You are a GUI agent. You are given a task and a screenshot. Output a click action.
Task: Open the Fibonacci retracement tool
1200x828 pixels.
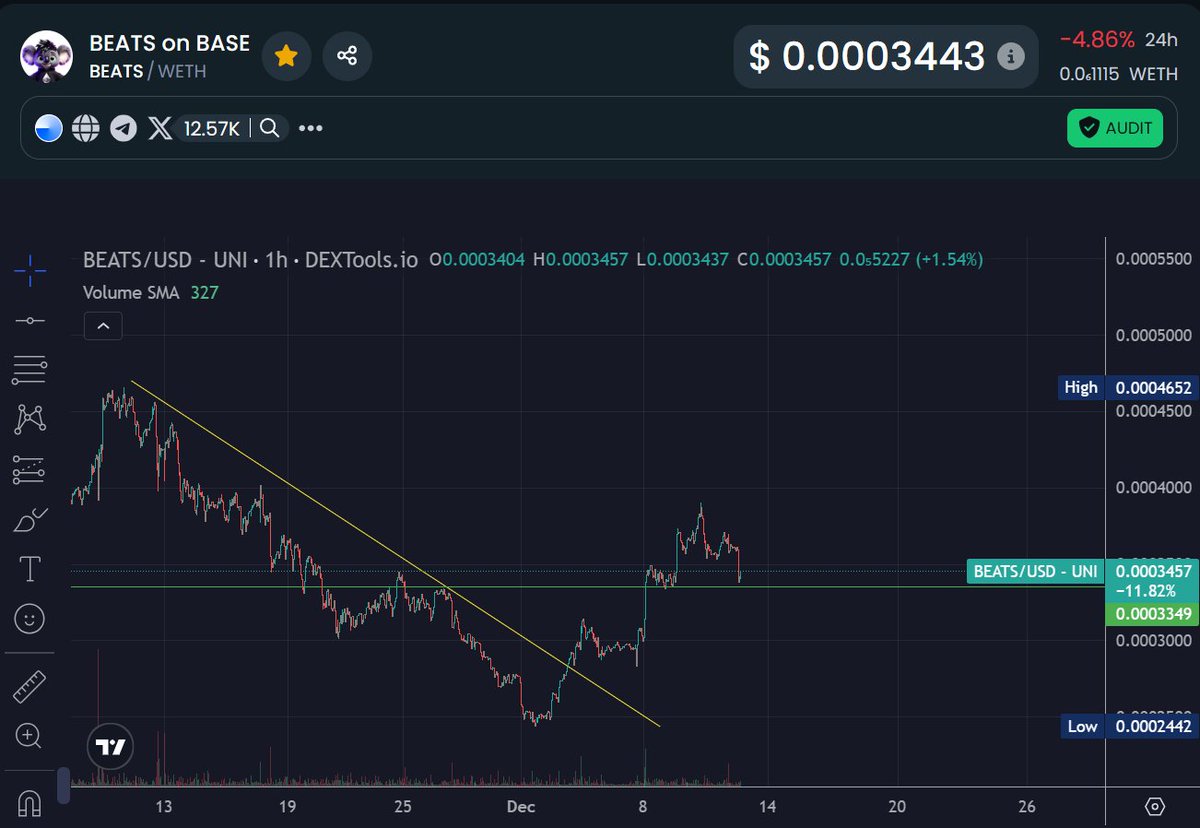click(30, 370)
